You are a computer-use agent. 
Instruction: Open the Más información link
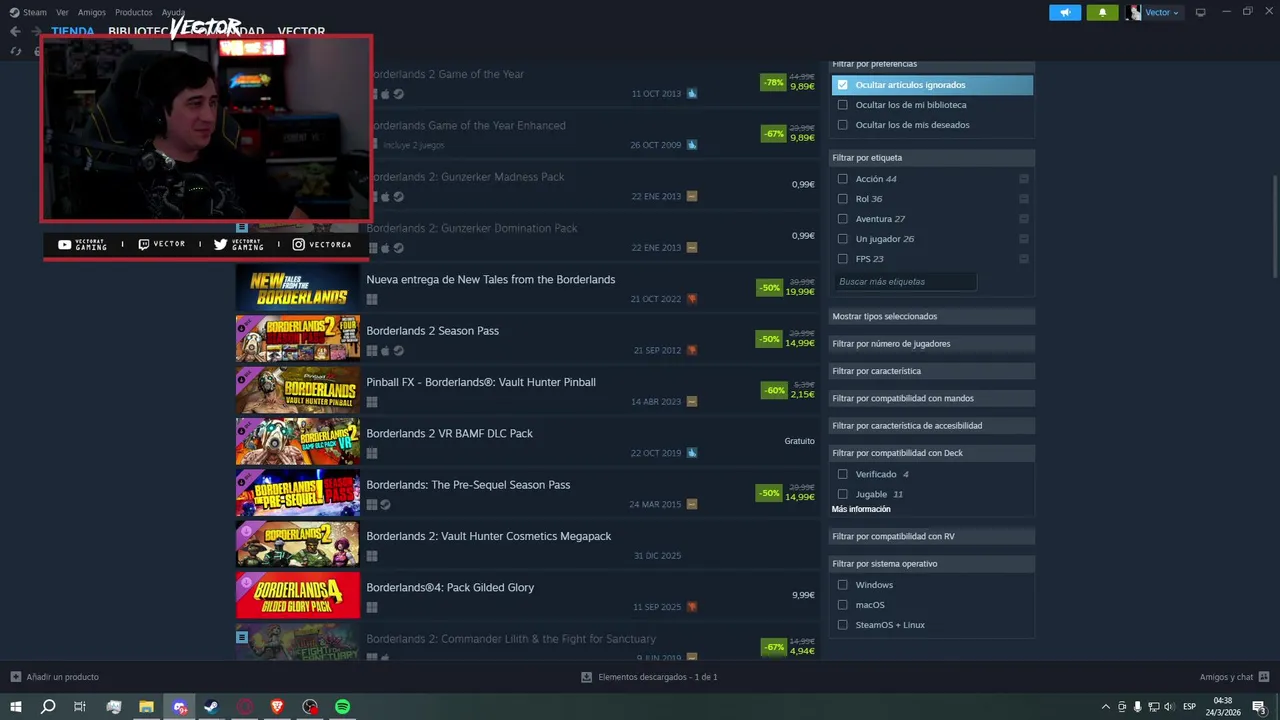[861, 510]
